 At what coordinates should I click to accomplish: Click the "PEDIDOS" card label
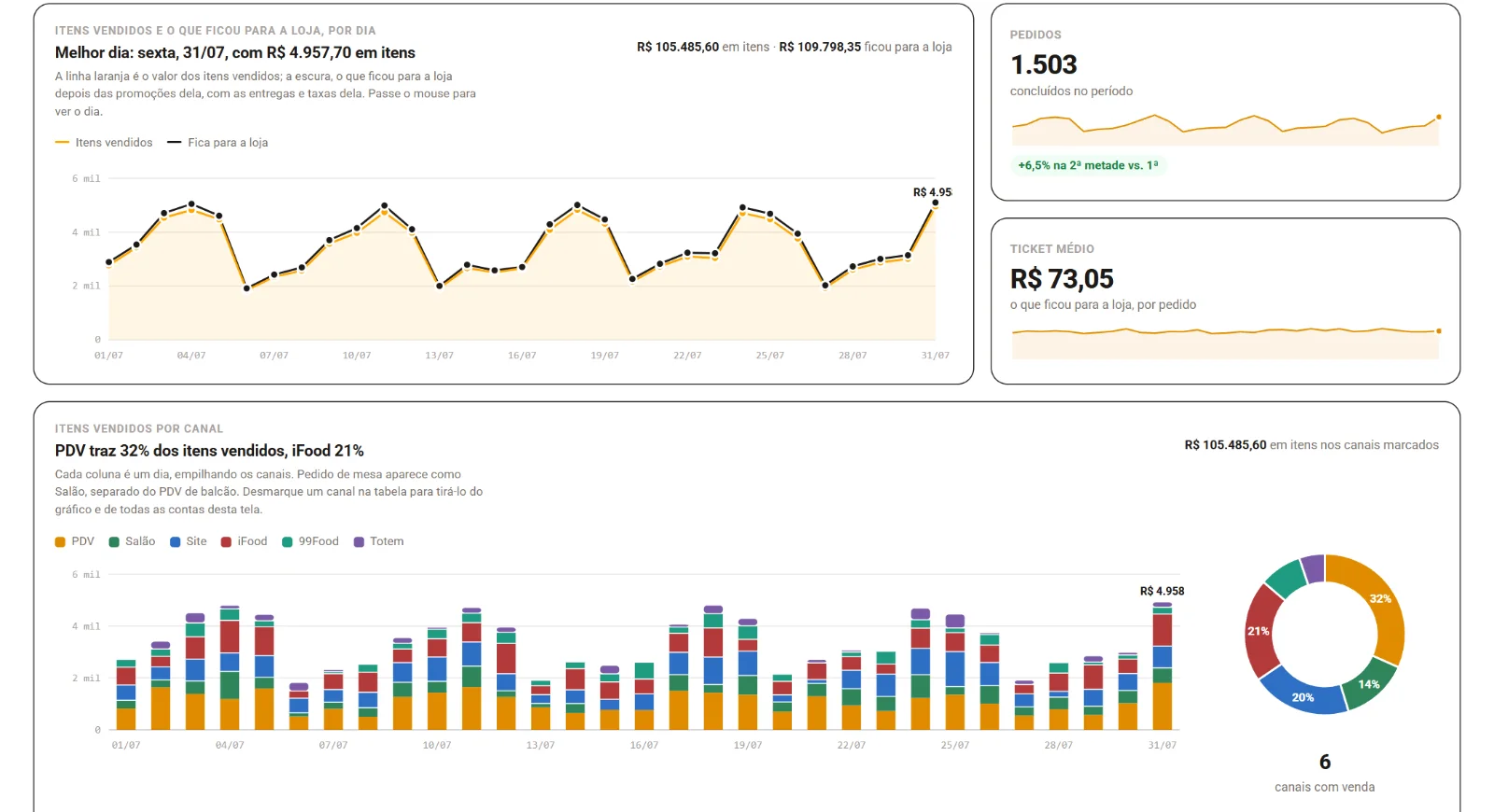click(1036, 35)
